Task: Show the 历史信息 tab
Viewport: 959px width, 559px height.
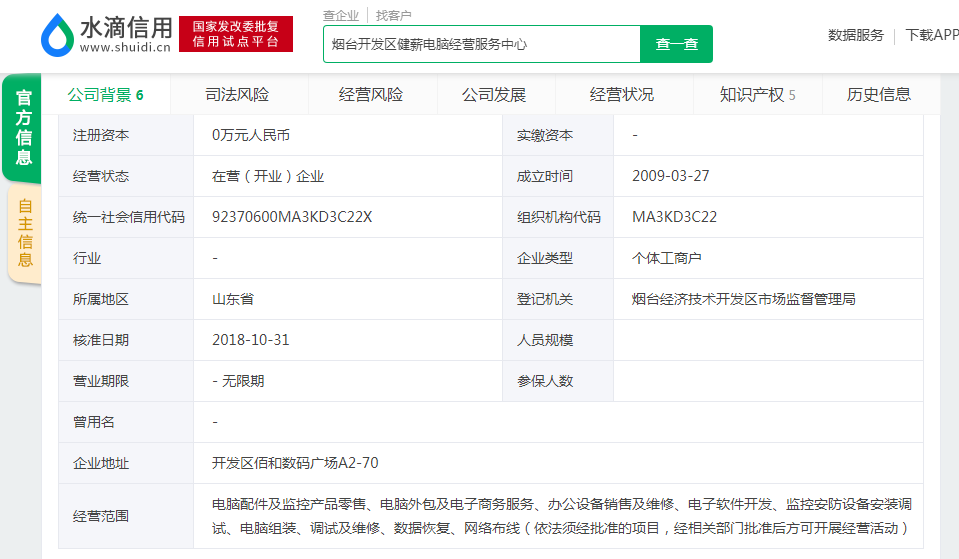Action: pos(879,95)
